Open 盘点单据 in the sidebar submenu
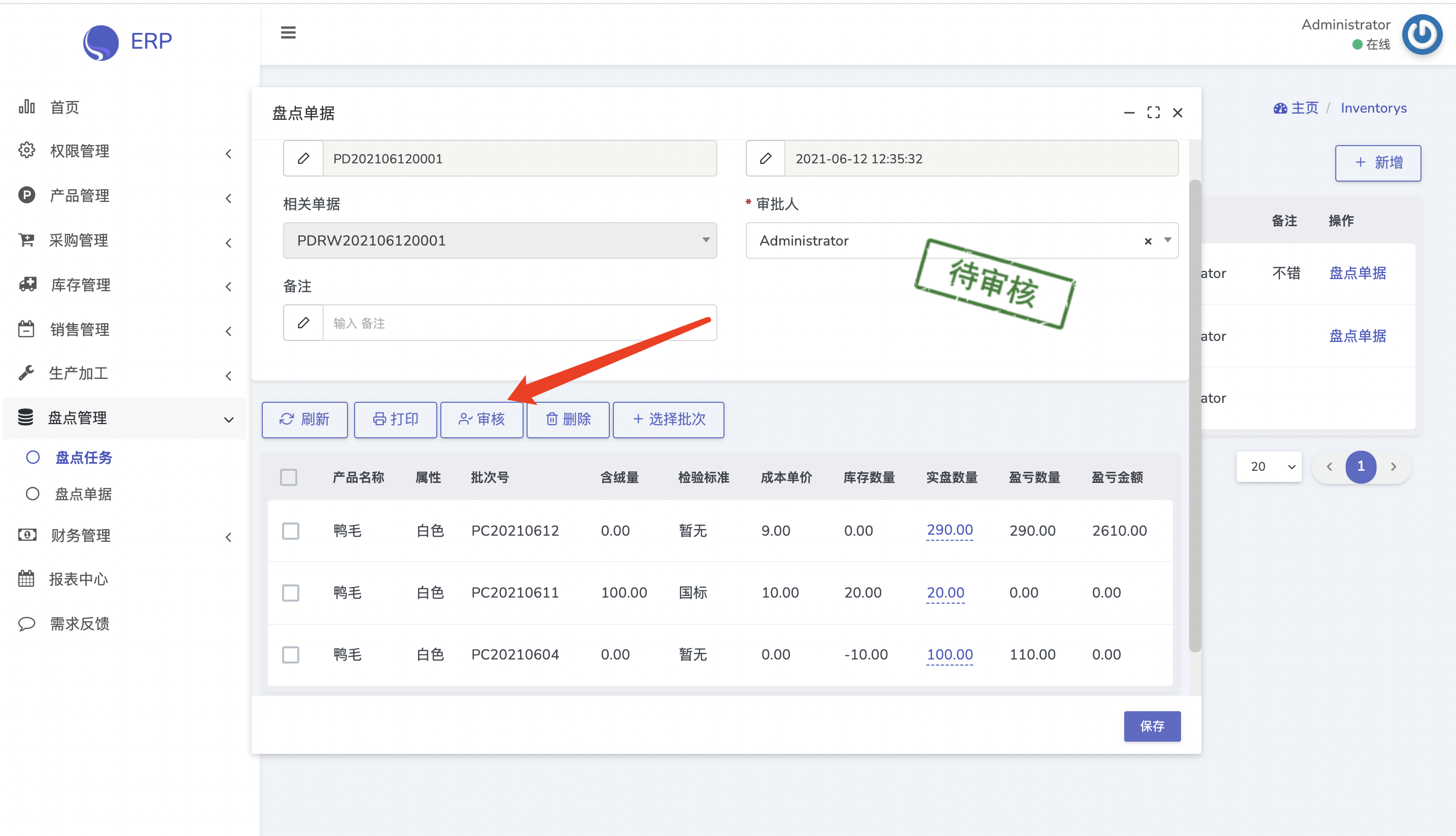The image size is (1456, 836). point(83,494)
